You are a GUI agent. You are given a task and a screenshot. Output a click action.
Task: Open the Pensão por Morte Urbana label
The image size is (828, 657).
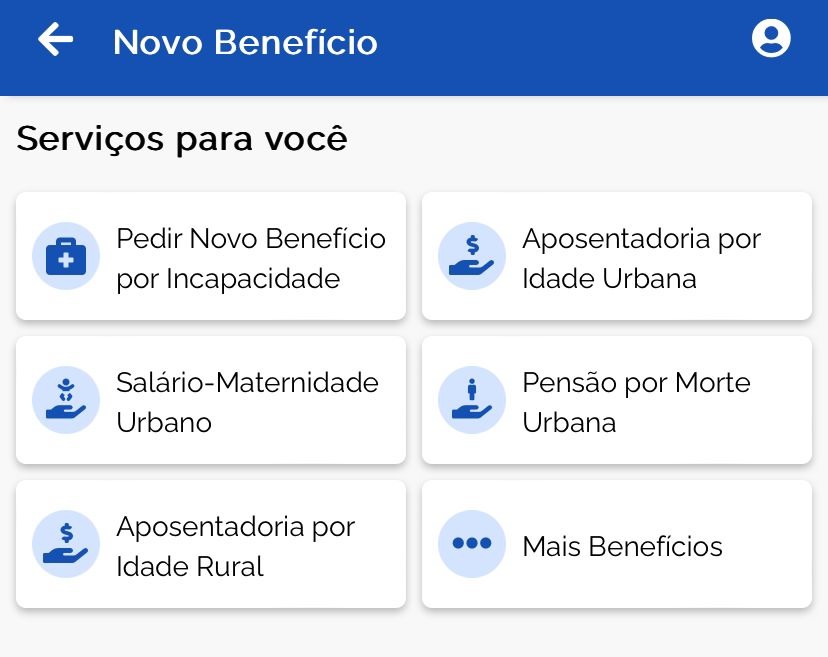coord(636,402)
